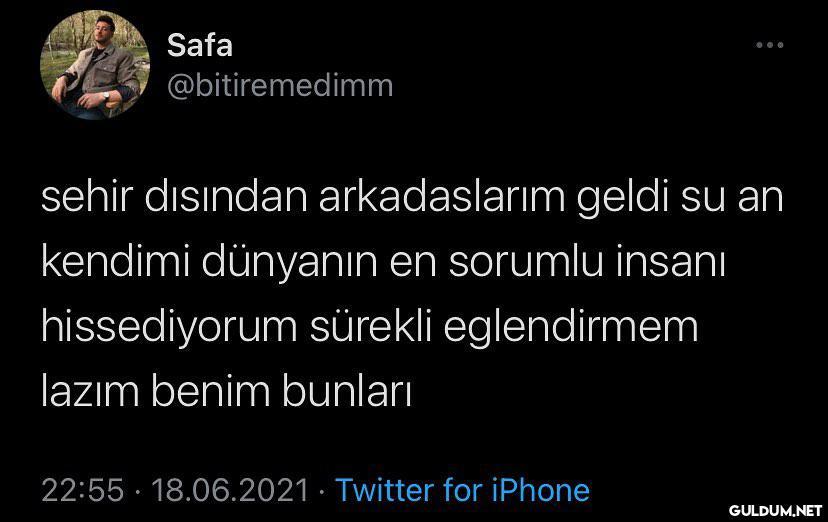This screenshot has height=522, width=828.
Task: Select the 22:55 timestamp
Action: tap(82, 490)
